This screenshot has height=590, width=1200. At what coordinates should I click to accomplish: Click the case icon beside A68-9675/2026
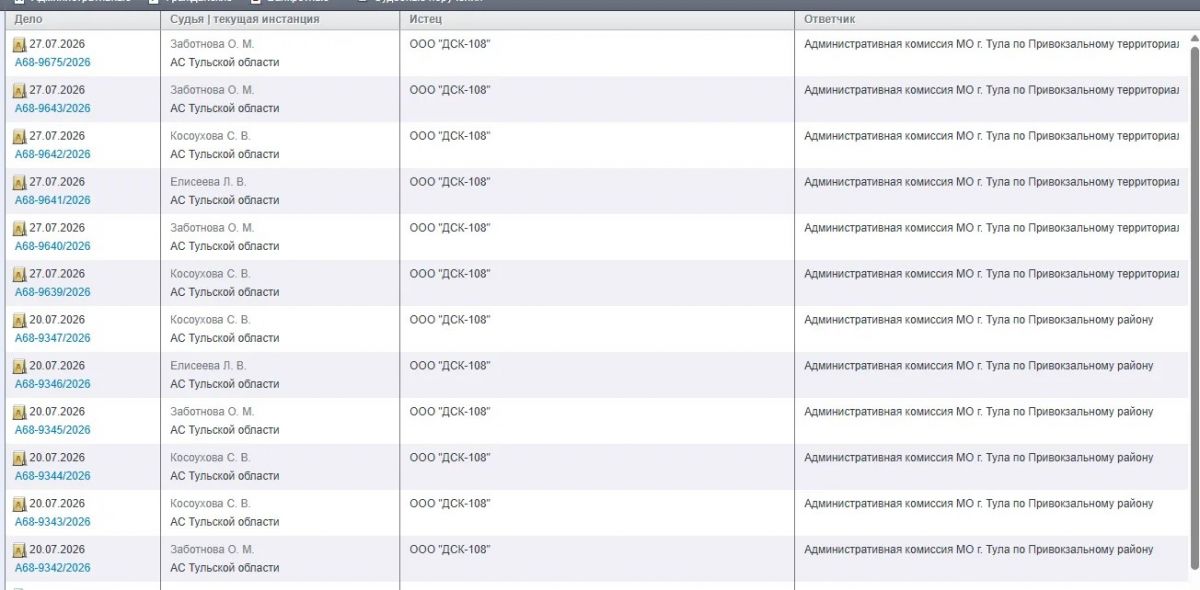coord(19,45)
